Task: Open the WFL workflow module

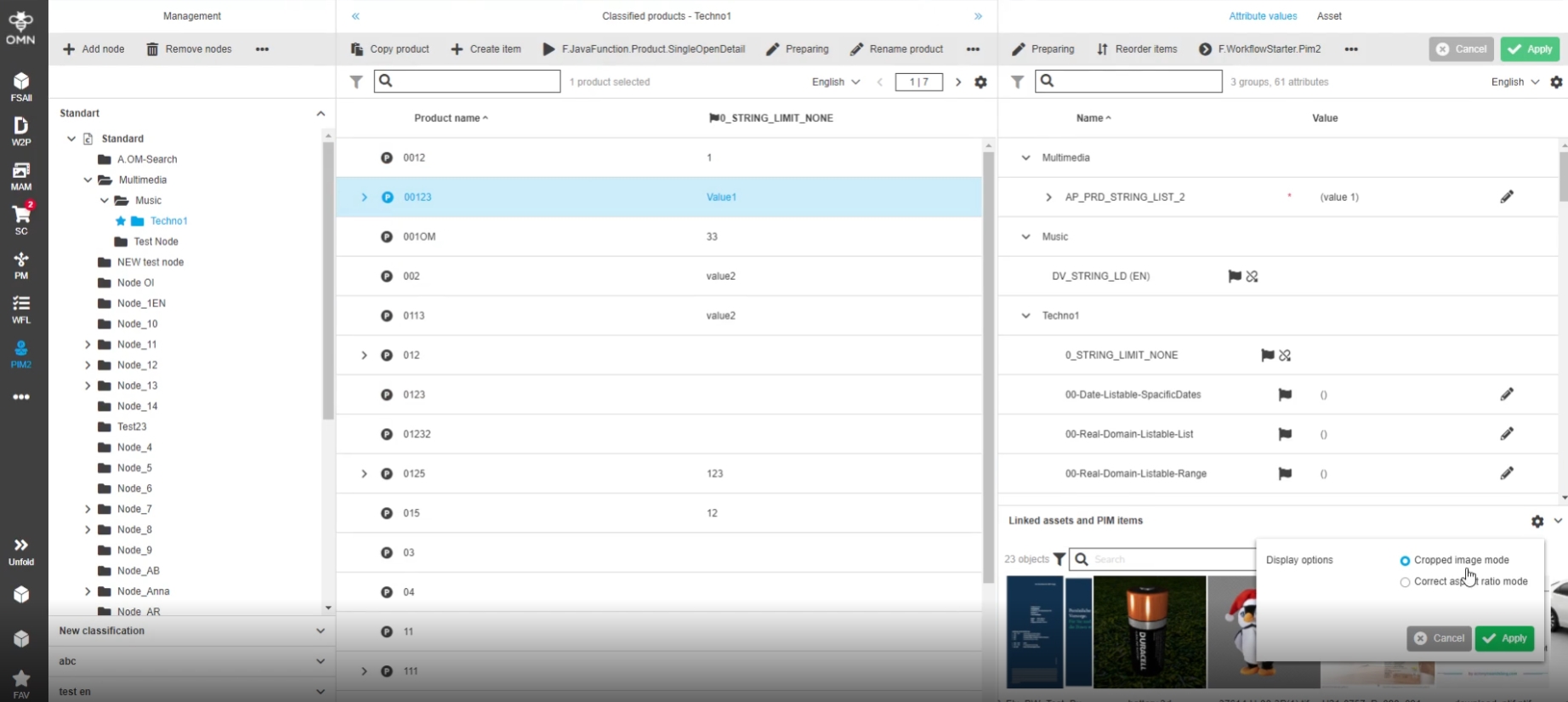Action: click(21, 309)
